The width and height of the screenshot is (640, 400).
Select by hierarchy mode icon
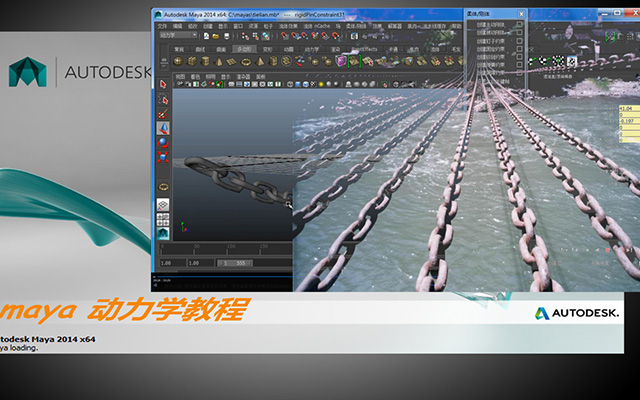coord(245,36)
